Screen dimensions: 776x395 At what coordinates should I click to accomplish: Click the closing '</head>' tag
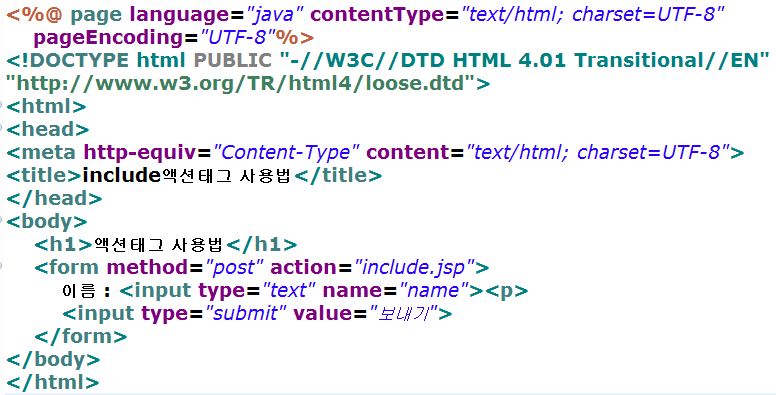[54, 198]
